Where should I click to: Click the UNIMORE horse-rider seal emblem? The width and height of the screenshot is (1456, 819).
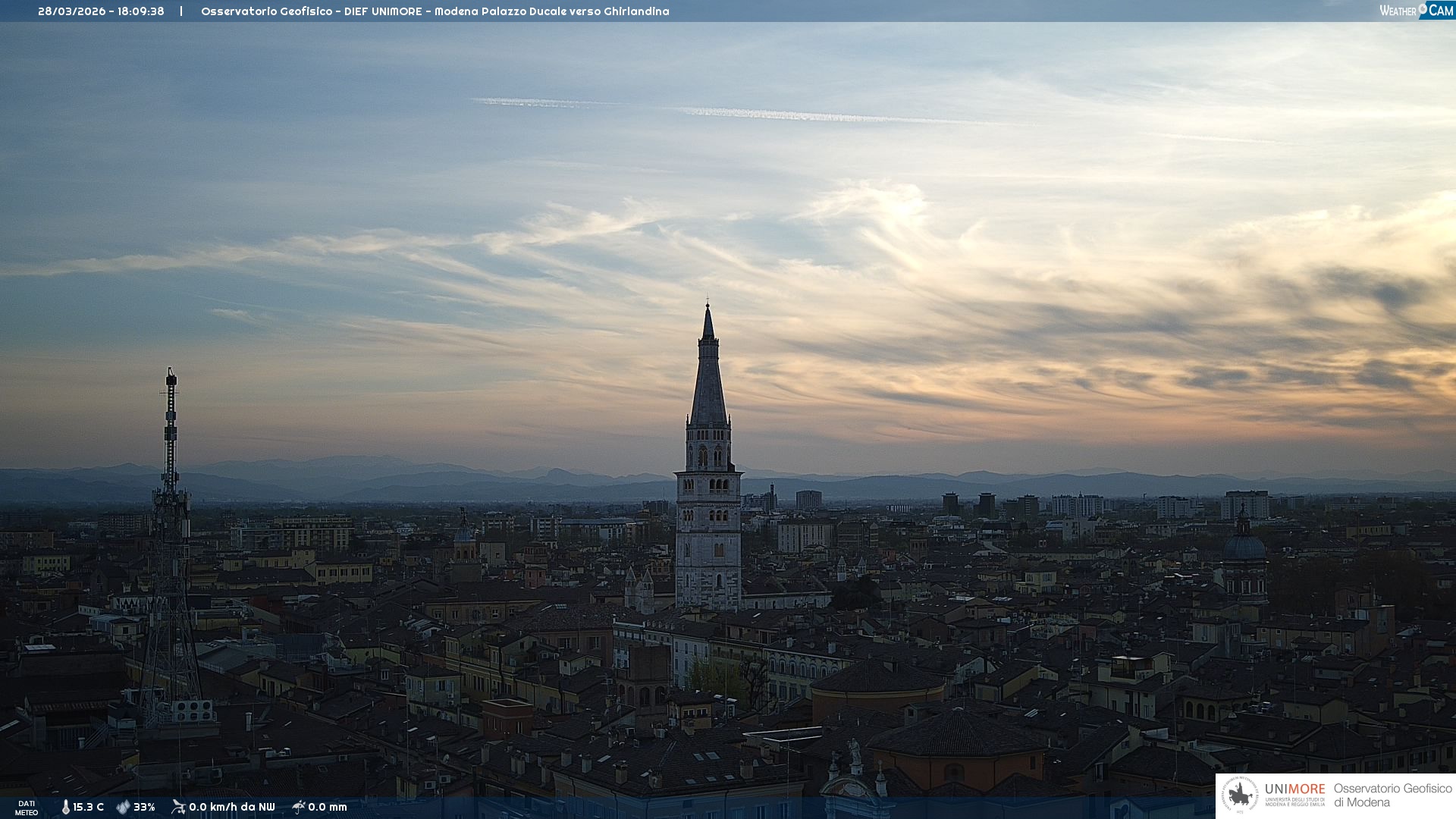(x=1240, y=795)
